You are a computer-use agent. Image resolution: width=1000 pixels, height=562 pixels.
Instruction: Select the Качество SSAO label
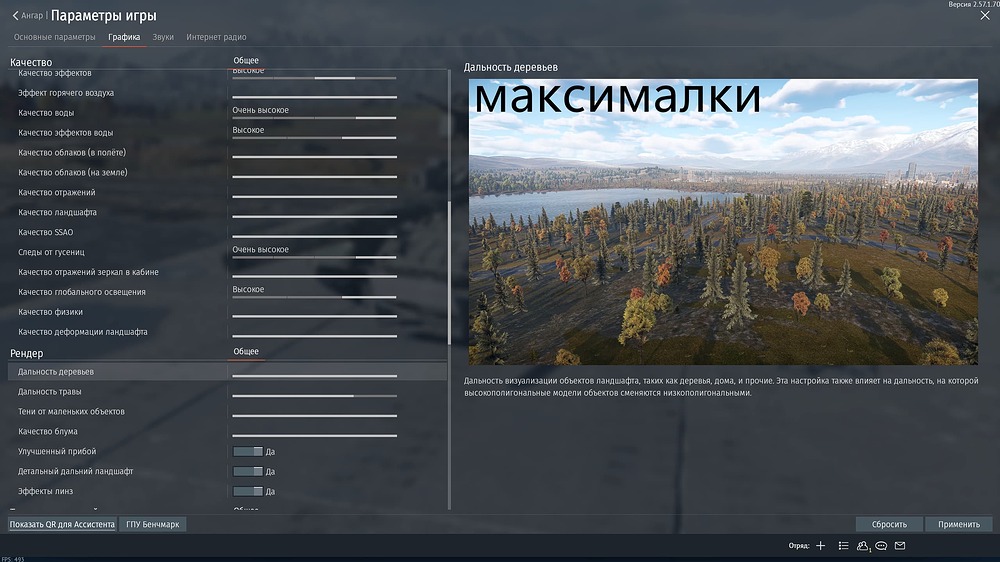(45, 232)
